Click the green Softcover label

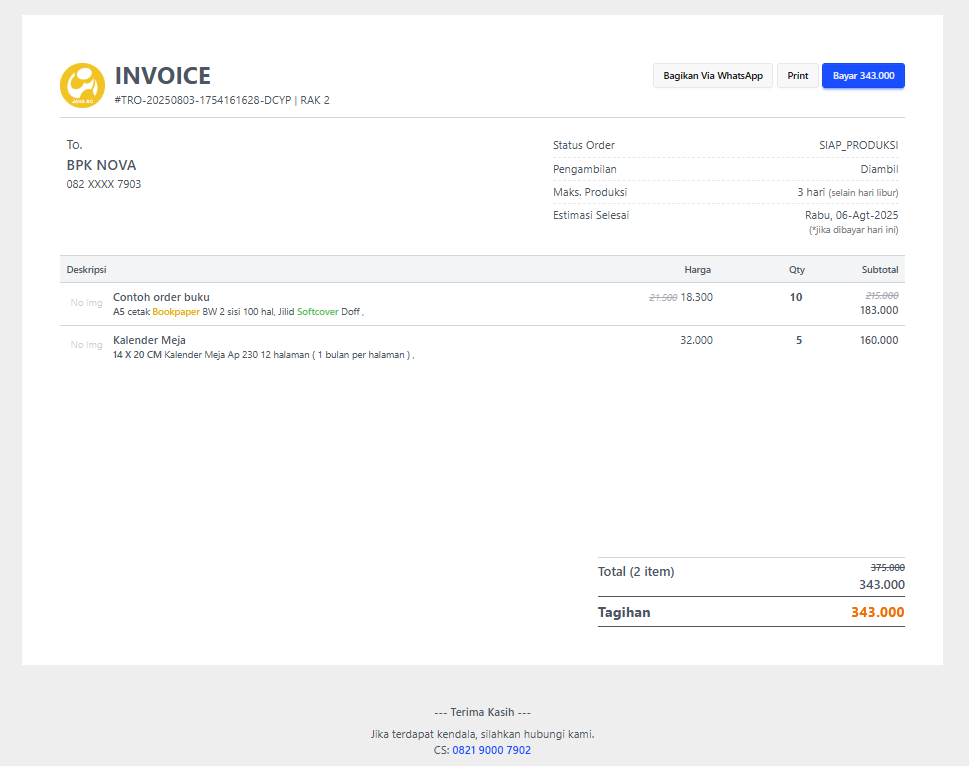pyautogui.click(x=317, y=312)
